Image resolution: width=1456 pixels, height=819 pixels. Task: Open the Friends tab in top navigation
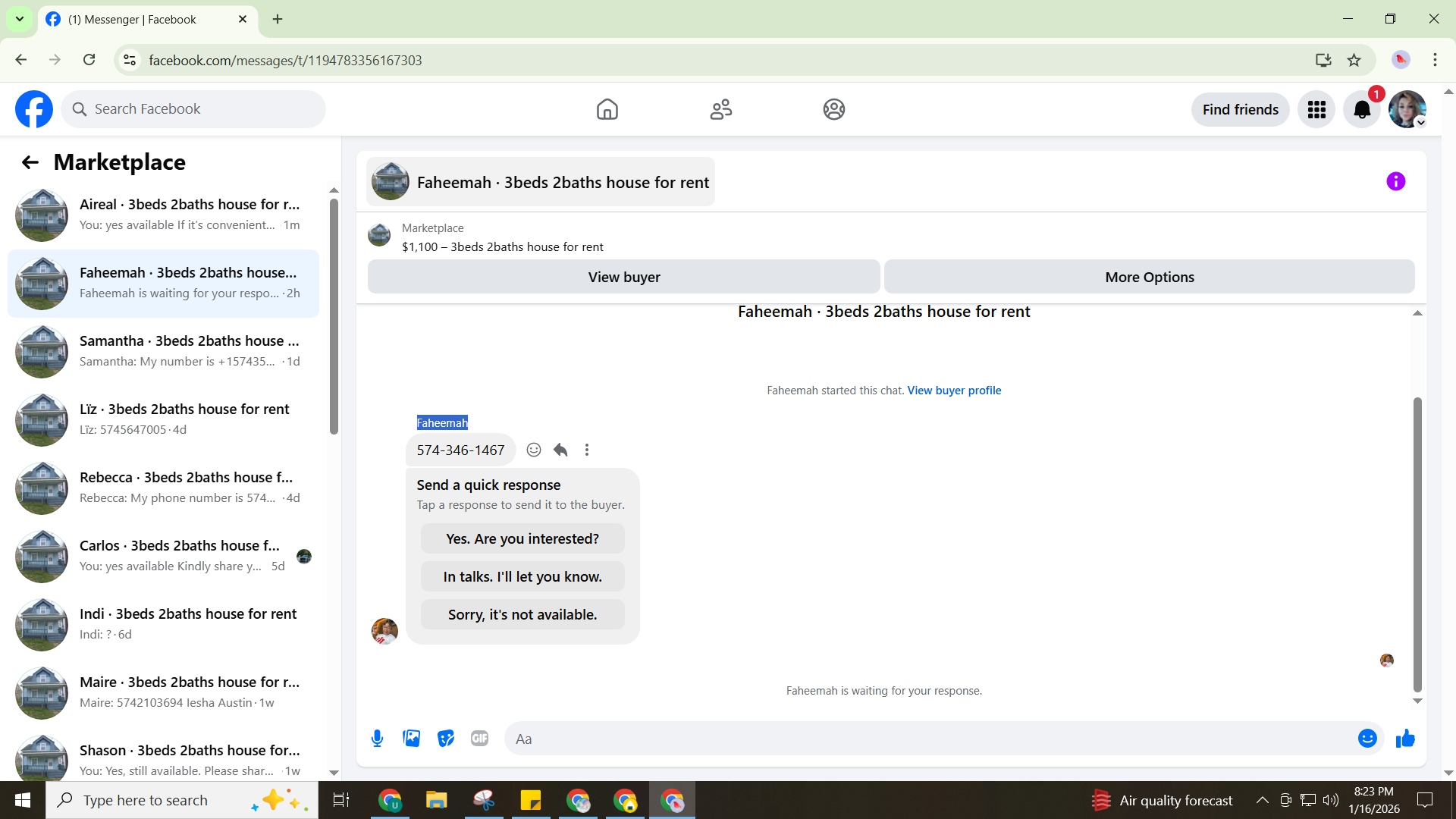pos(720,110)
